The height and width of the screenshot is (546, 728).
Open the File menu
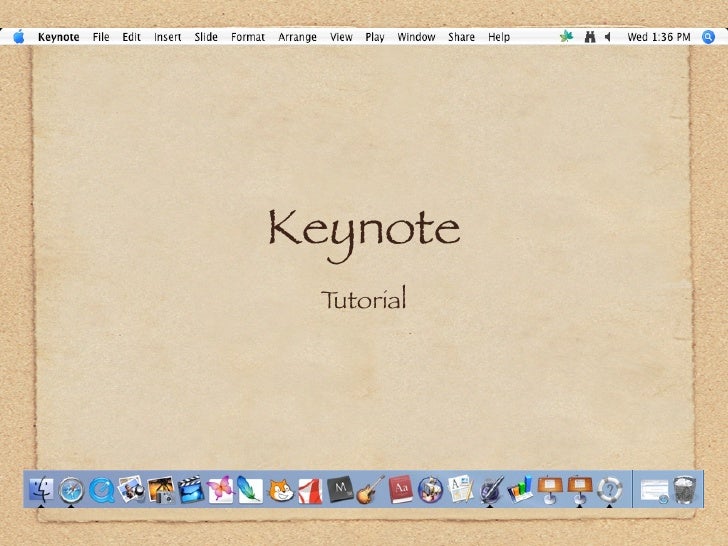tap(101, 37)
